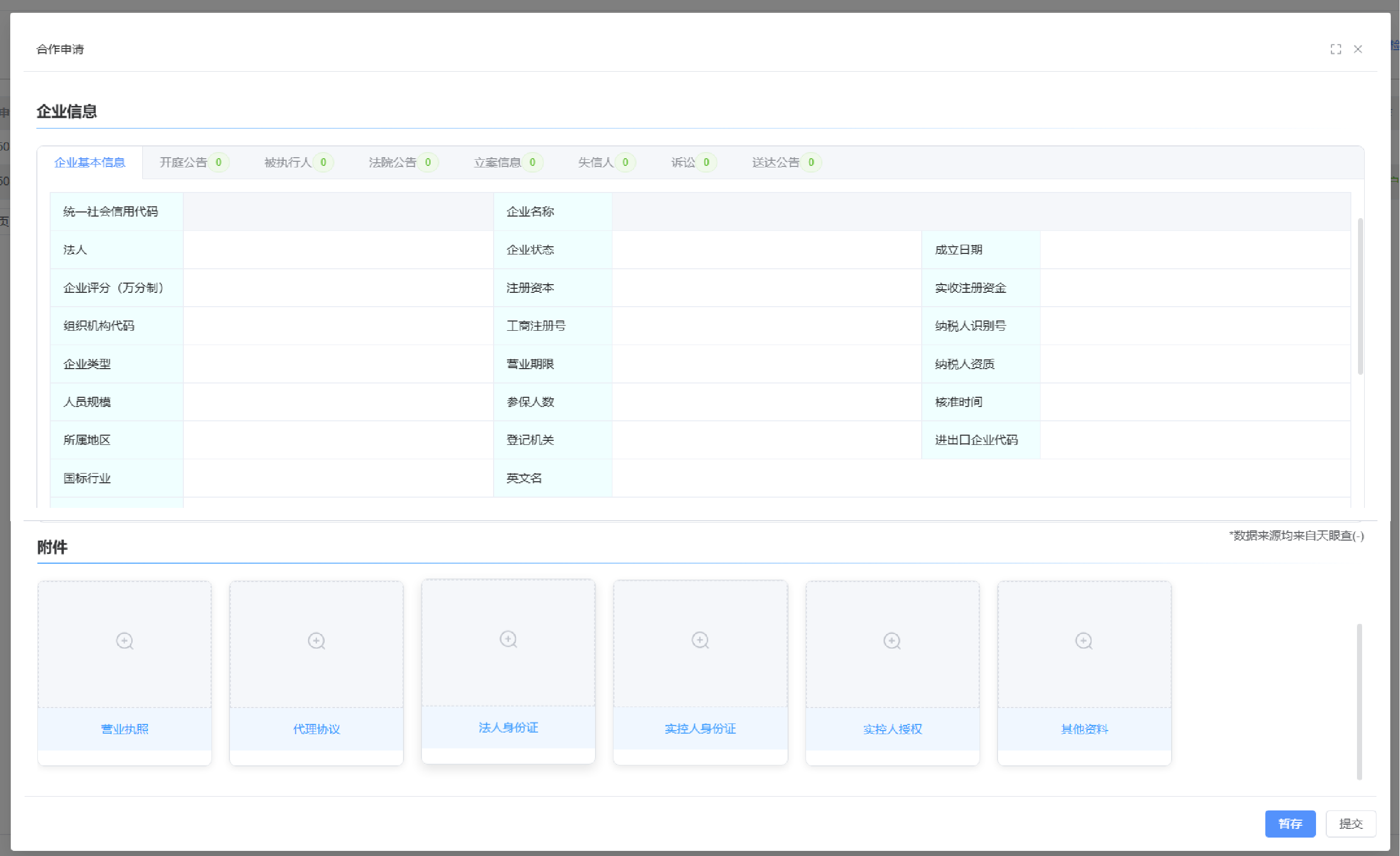The width and height of the screenshot is (1400, 856).
Task: Click zoom icon in 实控人授权 attachment card
Action: coord(892,641)
